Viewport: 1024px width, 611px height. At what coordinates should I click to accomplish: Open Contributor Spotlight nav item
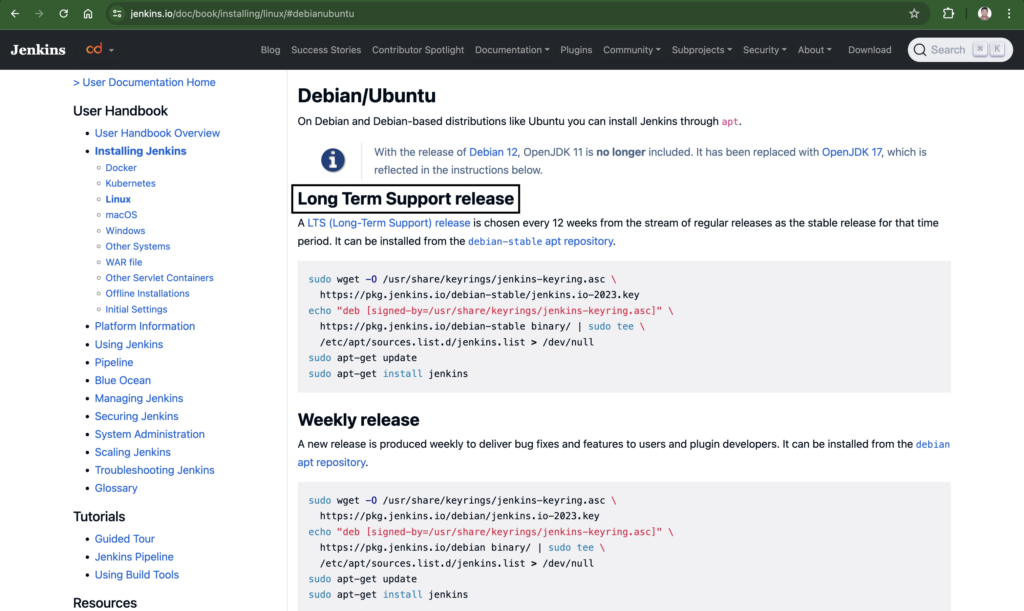click(418, 50)
